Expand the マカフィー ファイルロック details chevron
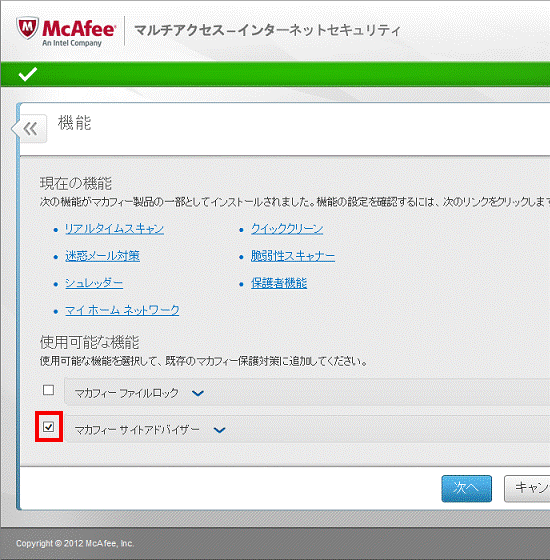Screen dimensions: 550x560 point(198,394)
